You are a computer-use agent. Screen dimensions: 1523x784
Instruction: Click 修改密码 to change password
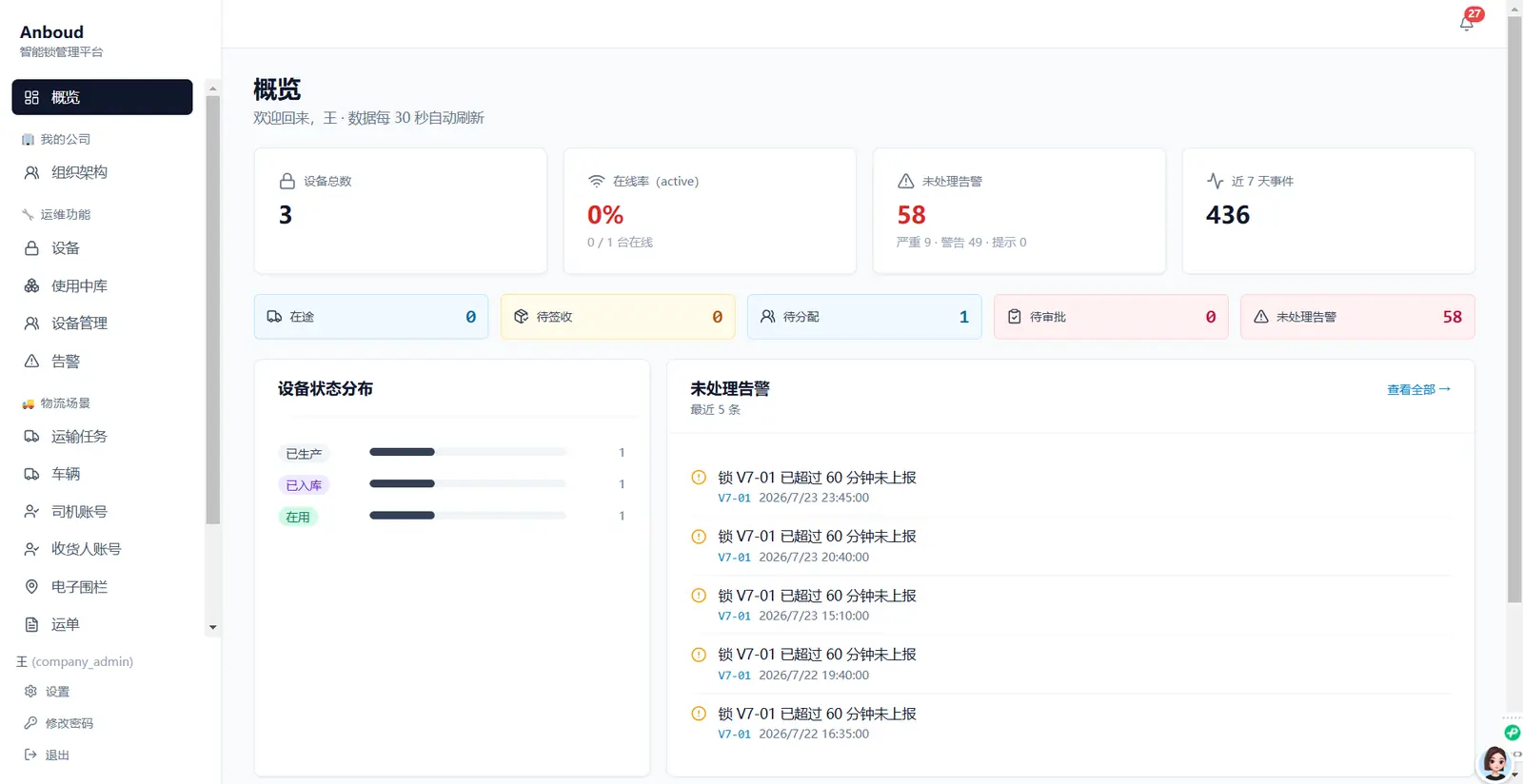click(69, 723)
